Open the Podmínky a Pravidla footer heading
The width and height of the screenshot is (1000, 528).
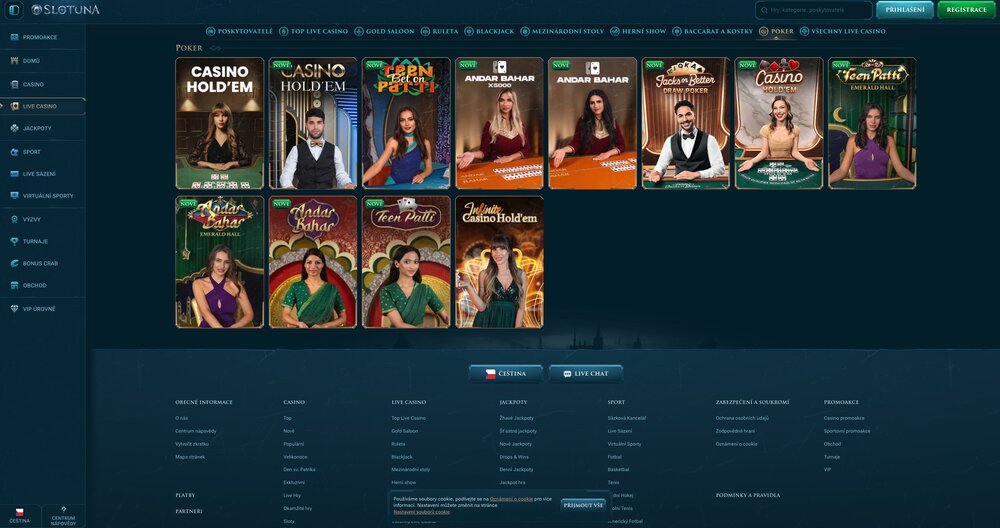(x=747, y=495)
